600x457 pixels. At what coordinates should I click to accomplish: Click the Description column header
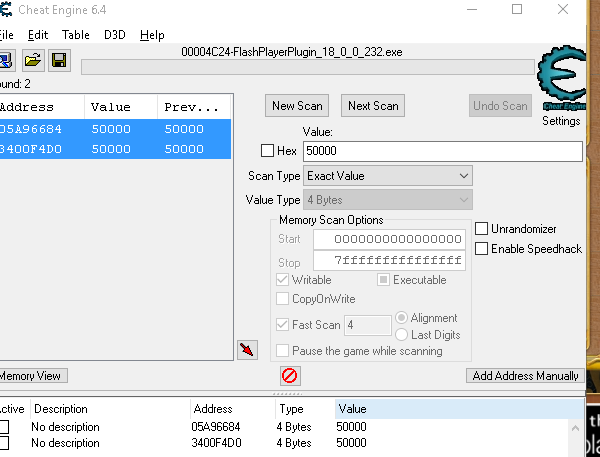(x=110, y=409)
